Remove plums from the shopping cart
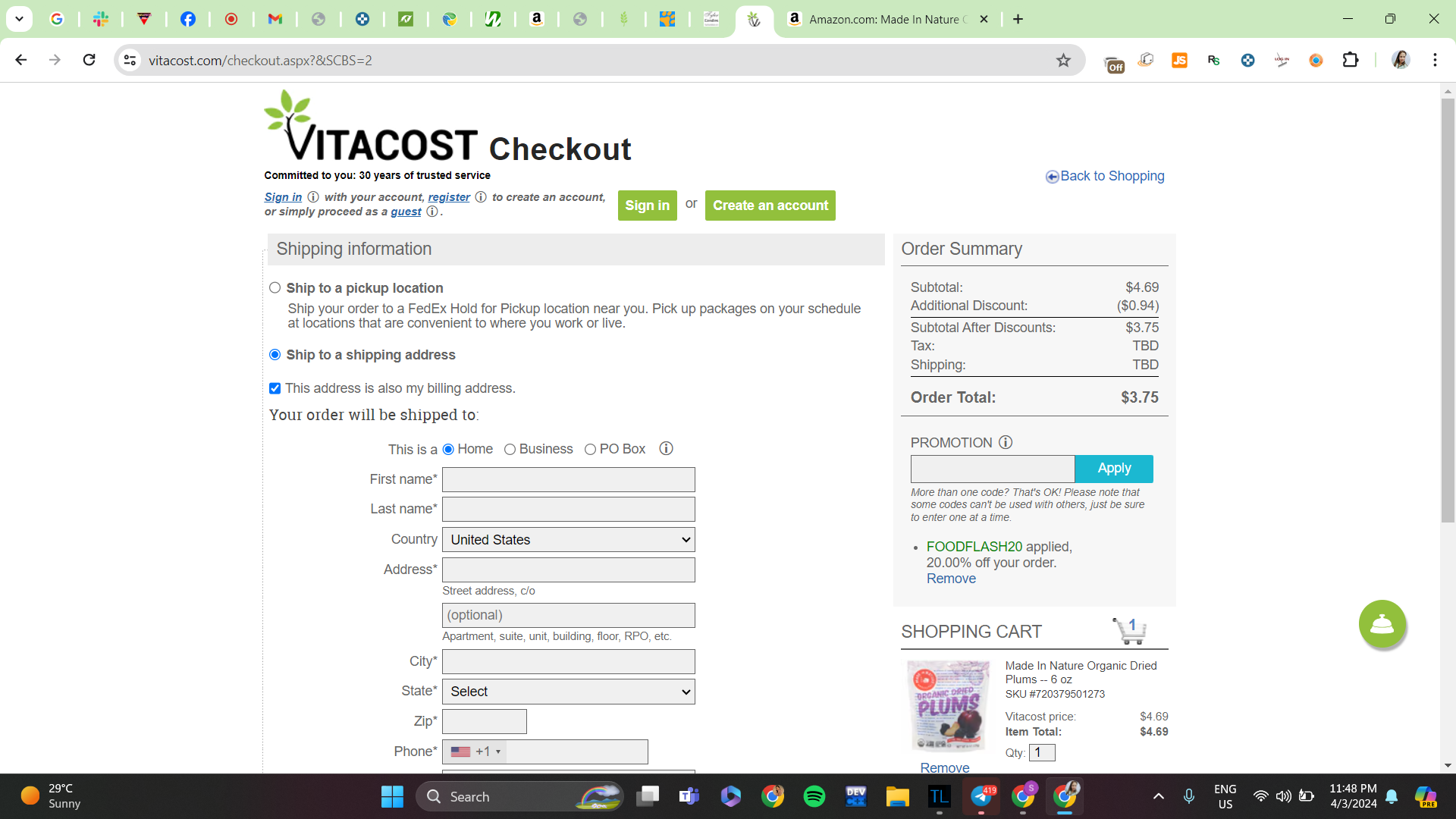This screenshot has height=819, width=1456. pos(945,767)
